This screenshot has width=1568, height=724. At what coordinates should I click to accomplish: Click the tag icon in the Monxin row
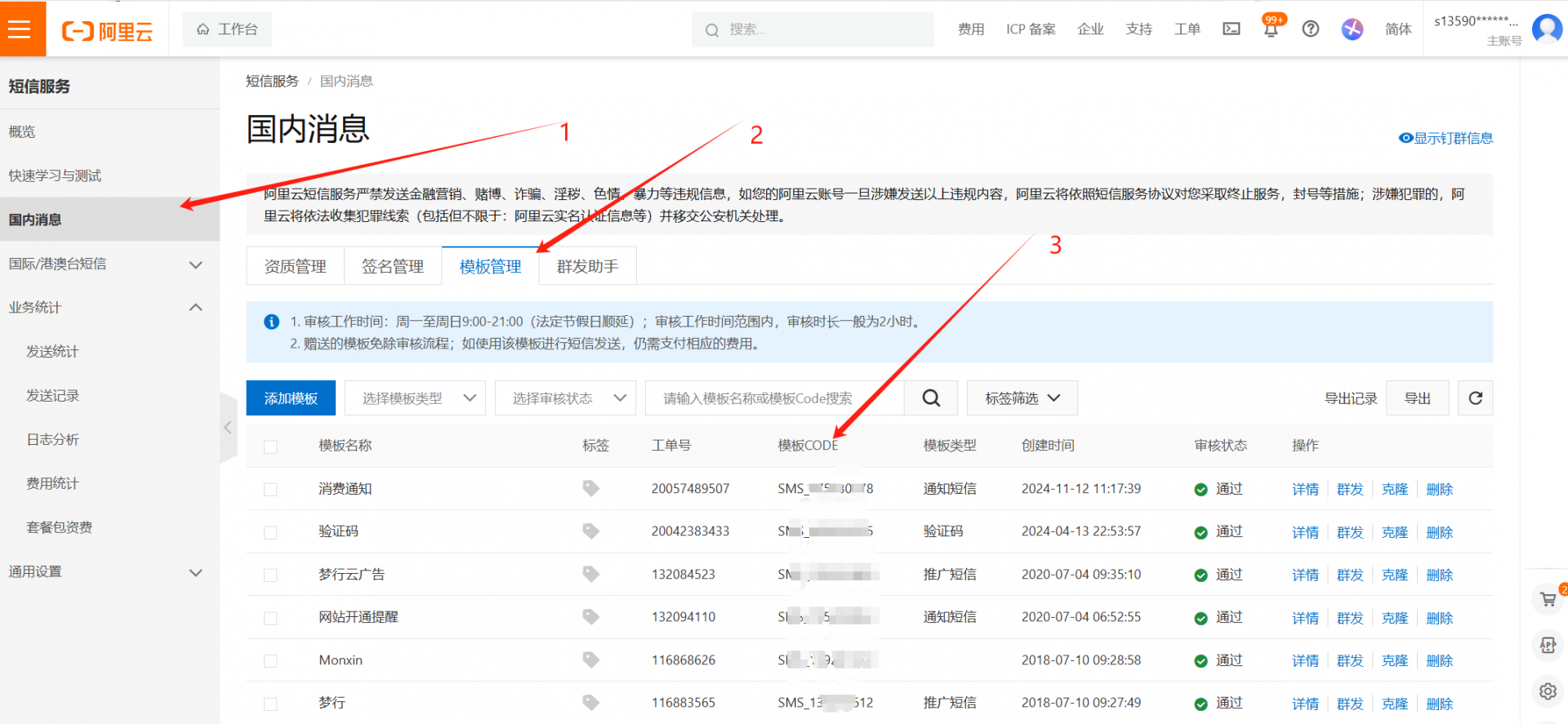click(x=590, y=660)
